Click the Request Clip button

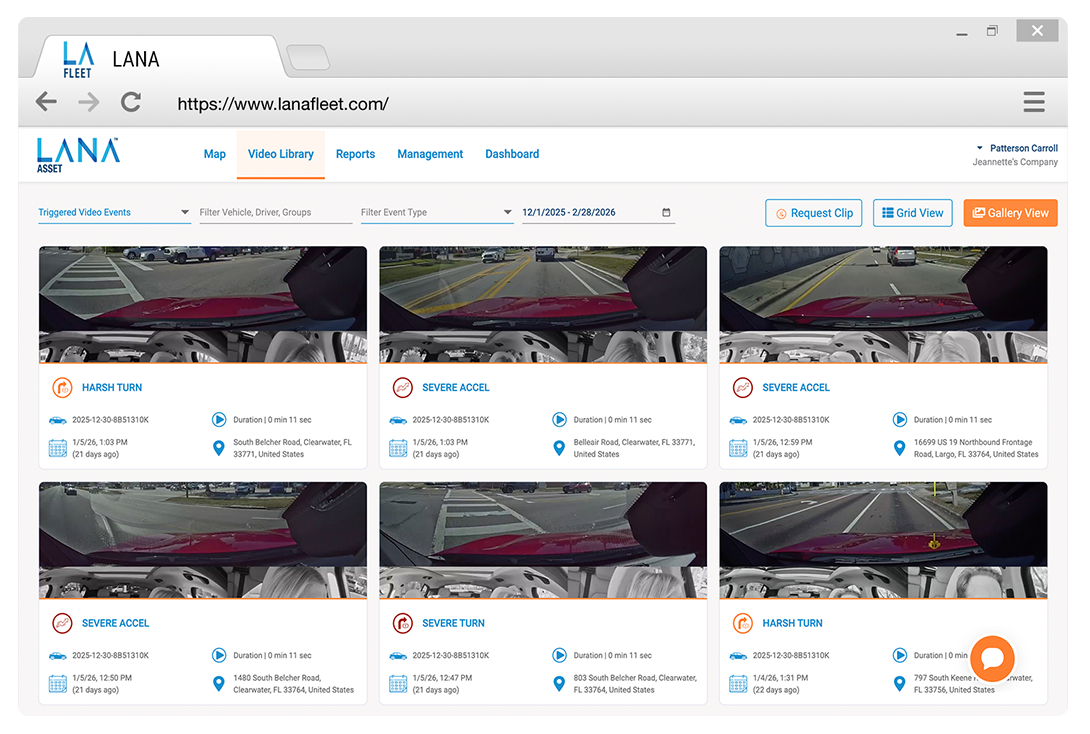813,212
